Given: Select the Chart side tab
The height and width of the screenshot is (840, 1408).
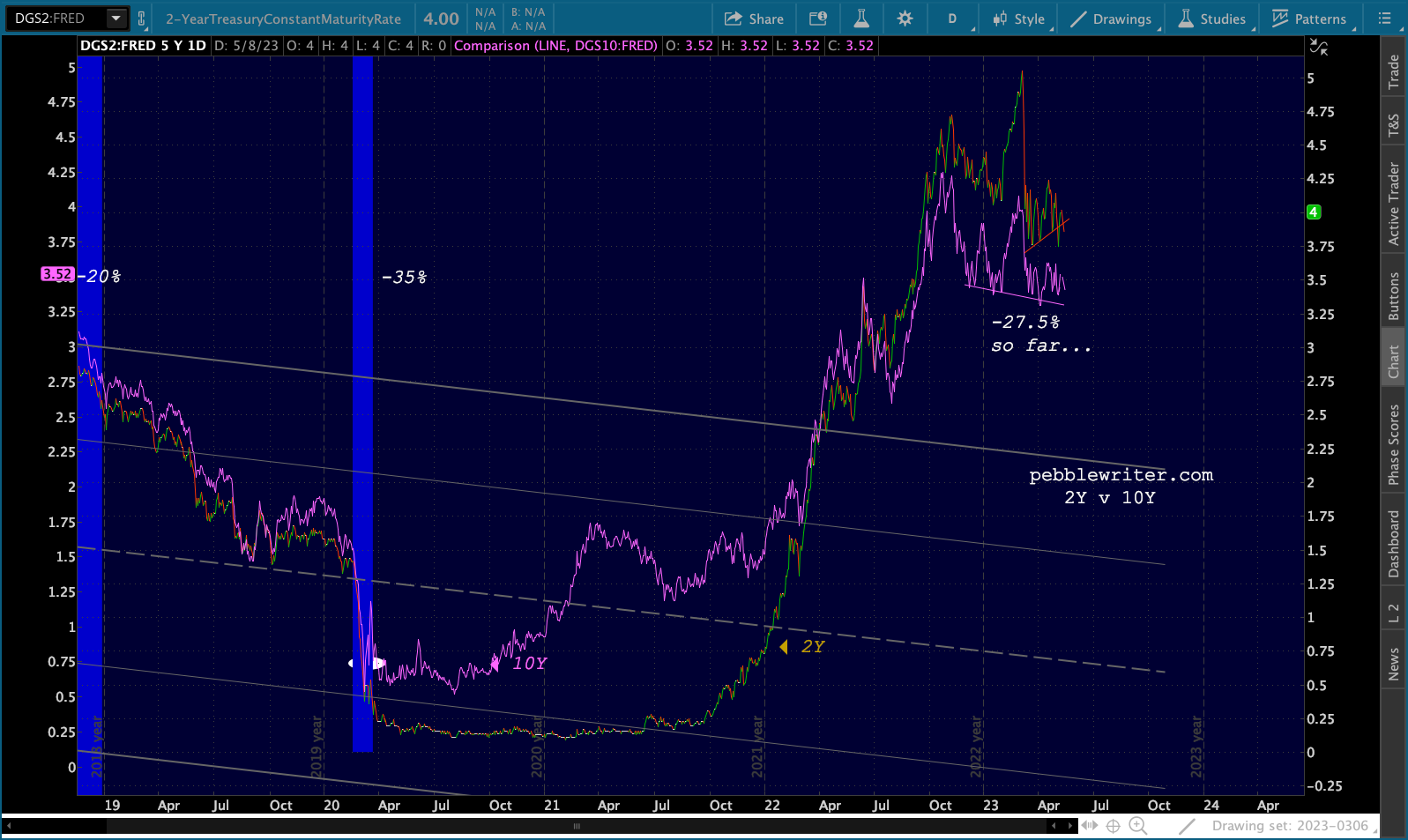Looking at the screenshot, I should [x=1394, y=361].
